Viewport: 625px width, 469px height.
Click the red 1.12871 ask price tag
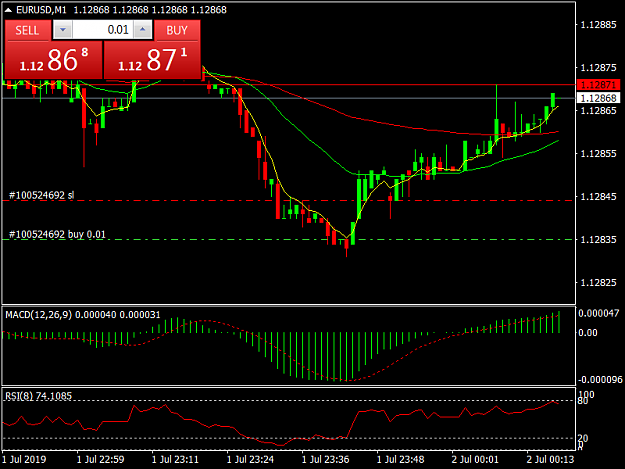(598, 85)
